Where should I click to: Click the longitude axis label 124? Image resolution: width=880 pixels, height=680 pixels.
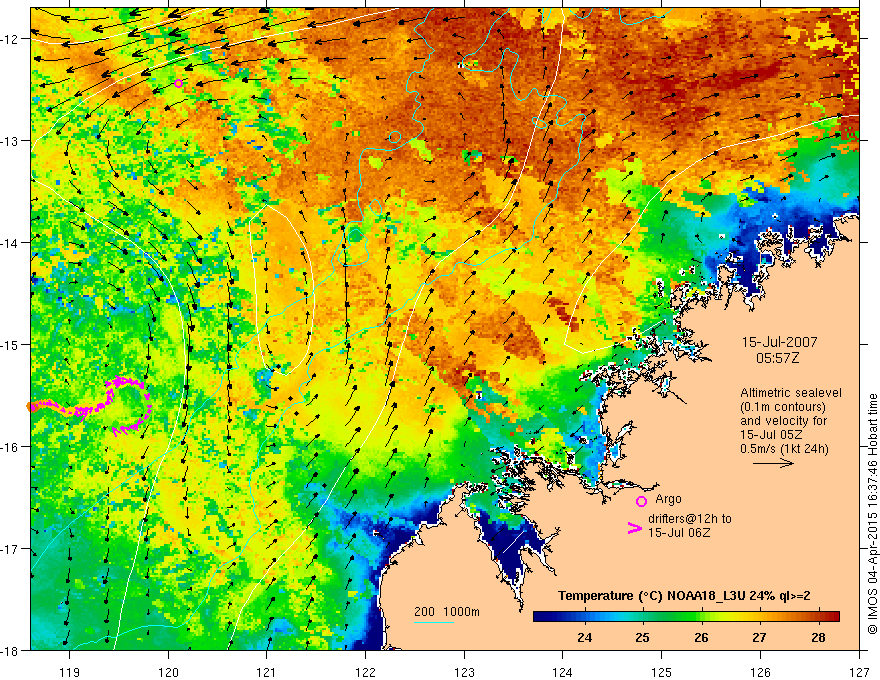563,672
